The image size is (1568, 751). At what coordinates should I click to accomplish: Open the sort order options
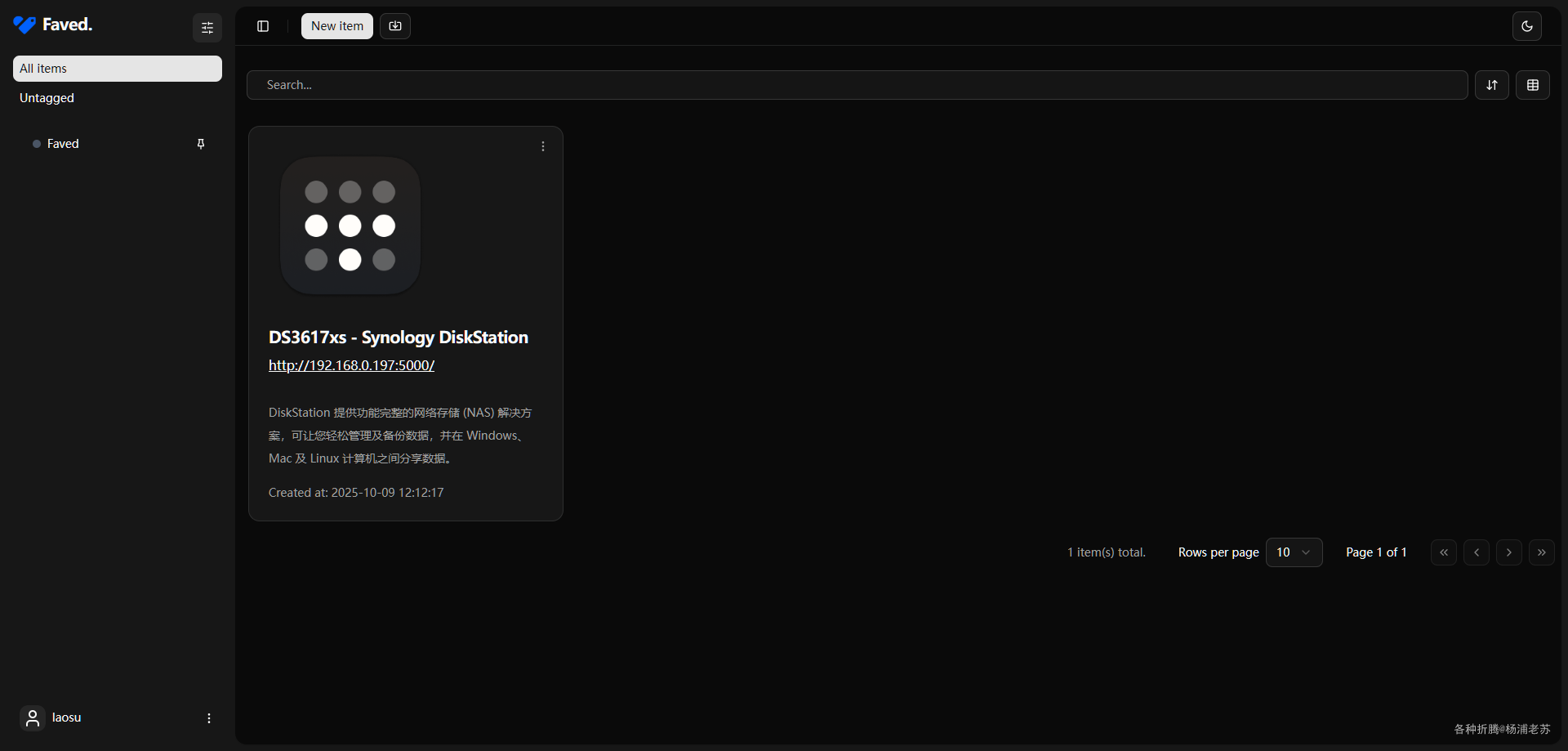[x=1492, y=85]
